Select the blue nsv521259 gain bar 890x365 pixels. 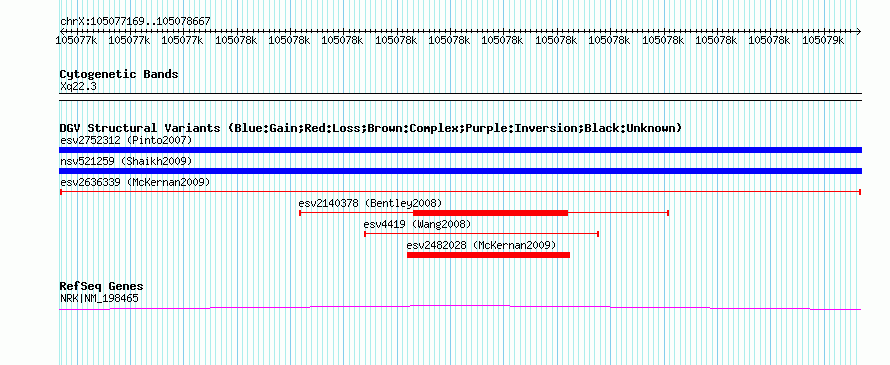pos(460,171)
